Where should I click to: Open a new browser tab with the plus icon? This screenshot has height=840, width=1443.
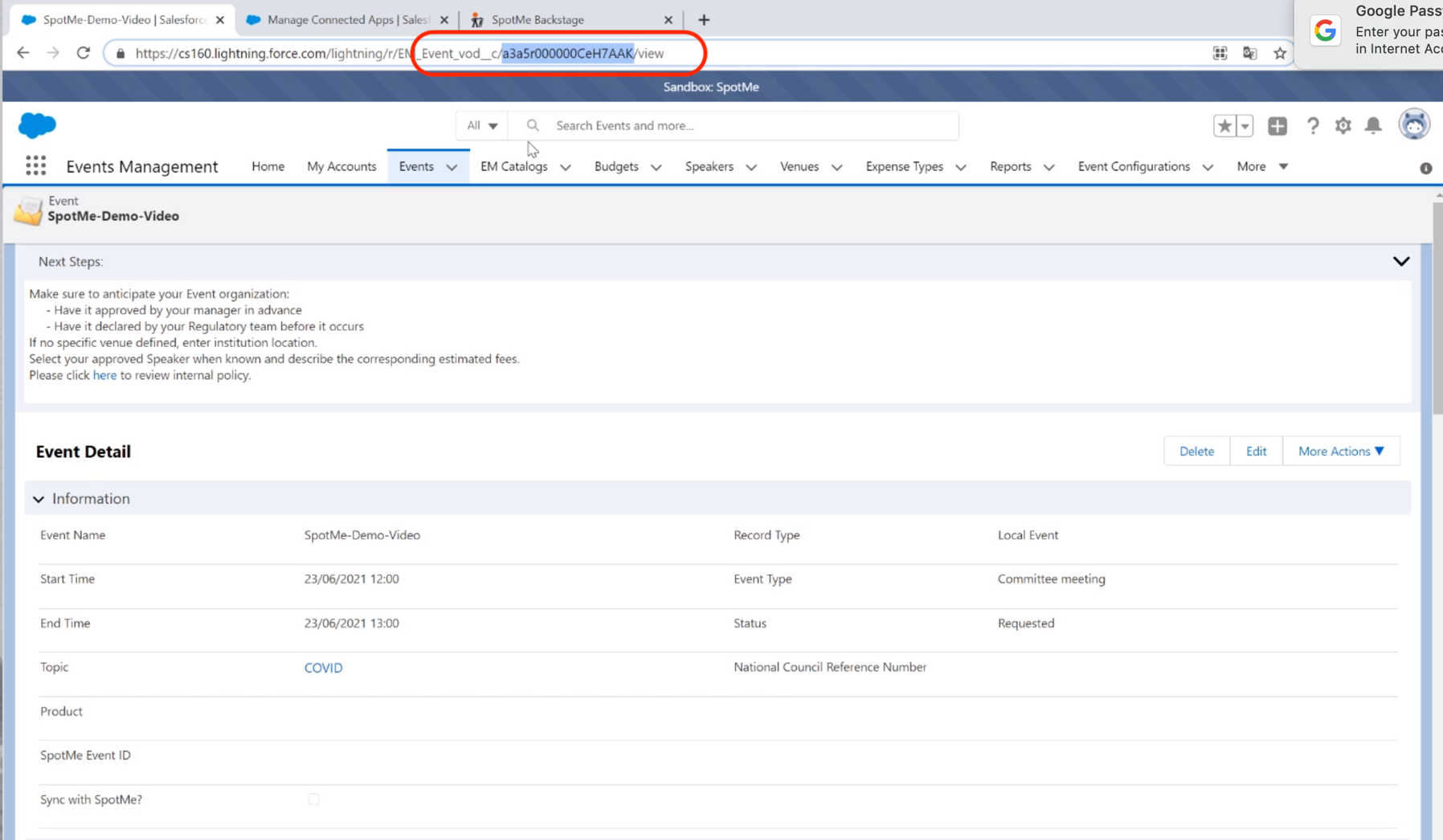pyautogui.click(x=704, y=19)
